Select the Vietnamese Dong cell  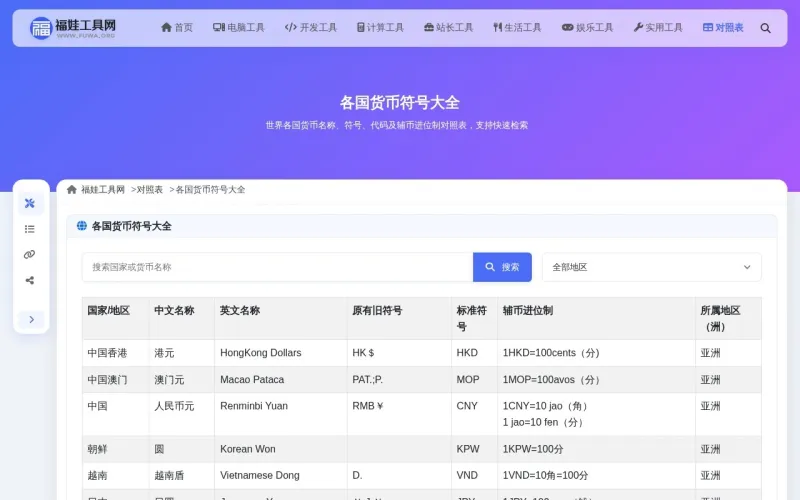281,476
